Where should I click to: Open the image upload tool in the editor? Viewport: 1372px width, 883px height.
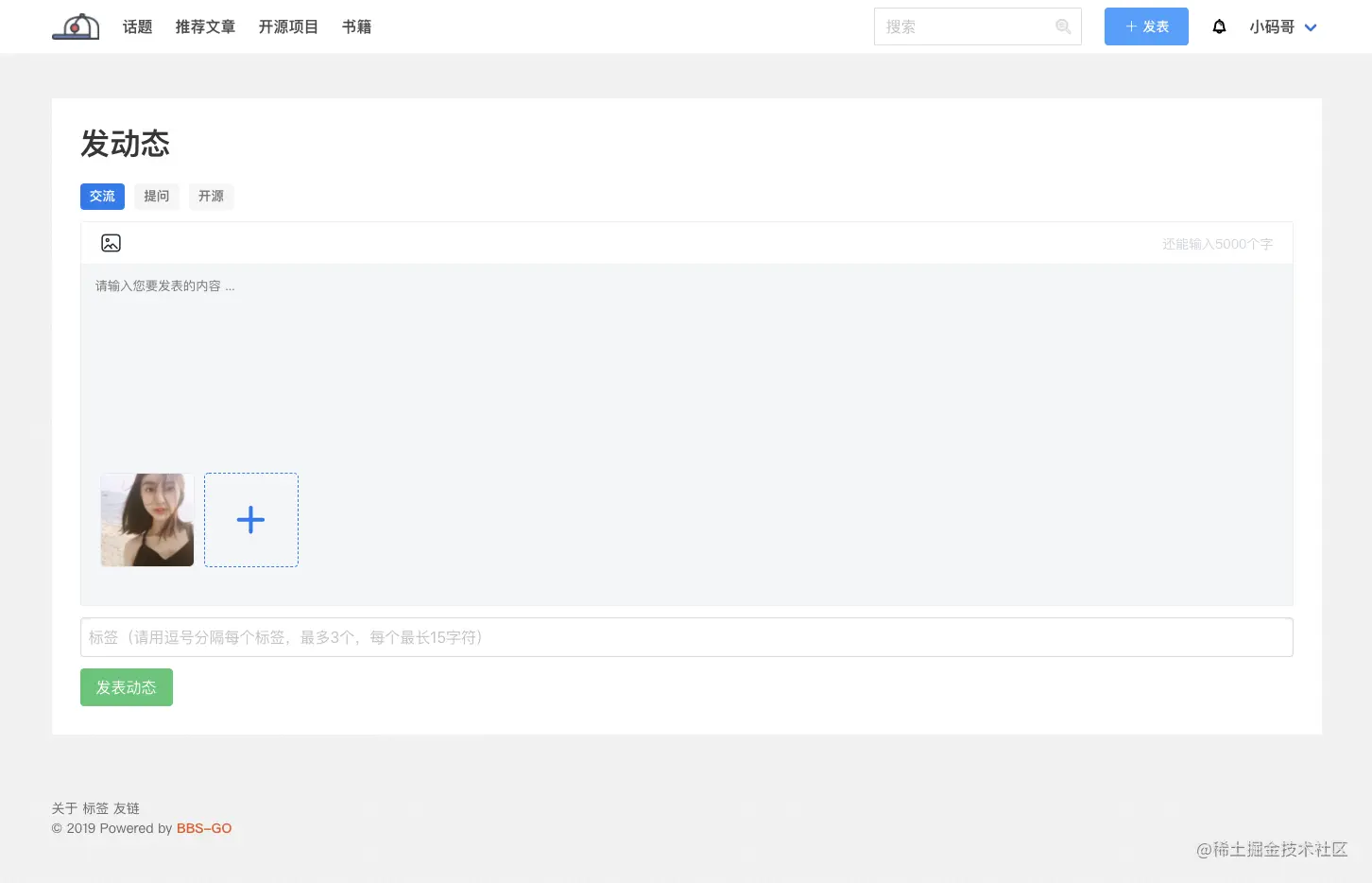(111, 243)
